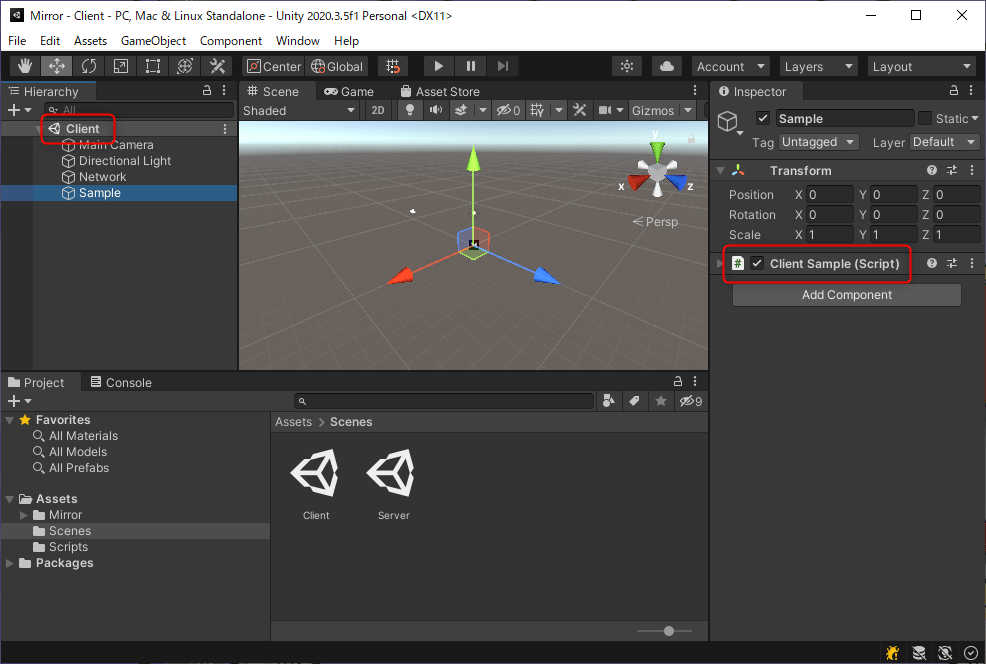
Task: Open Shaded draw mode dropdown
Action: pyautogui.click(x=299, y=111)
